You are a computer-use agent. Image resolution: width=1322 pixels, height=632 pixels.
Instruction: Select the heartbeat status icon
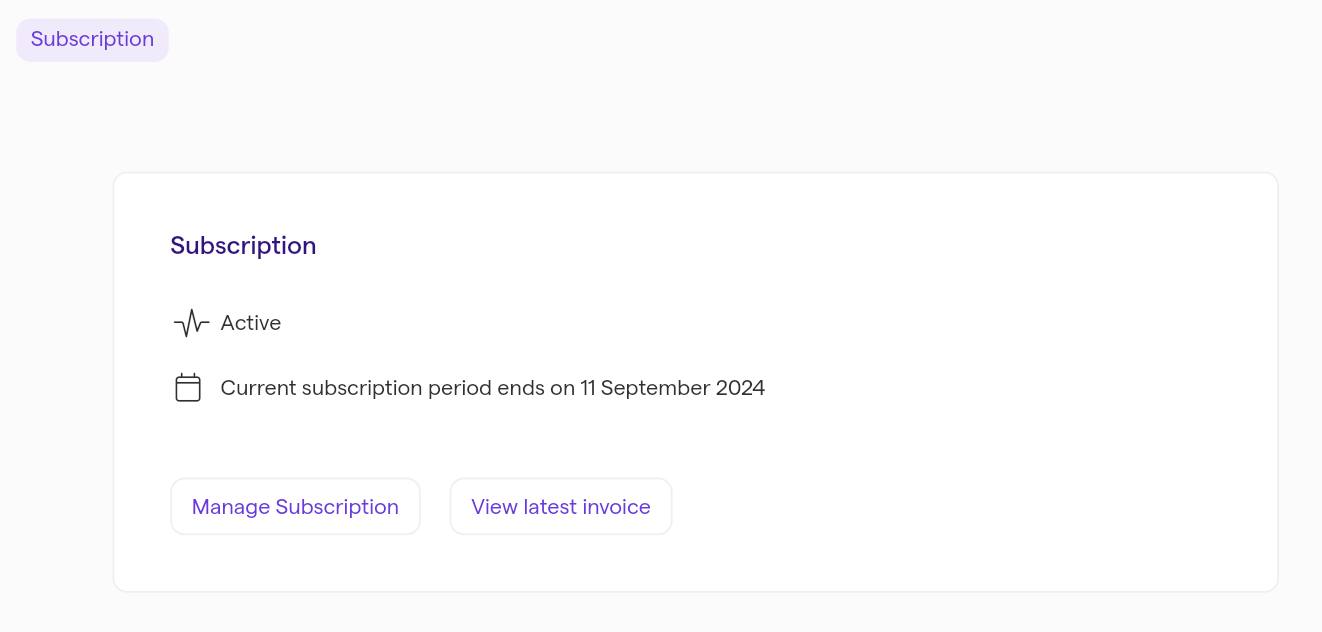click(191, 323)
